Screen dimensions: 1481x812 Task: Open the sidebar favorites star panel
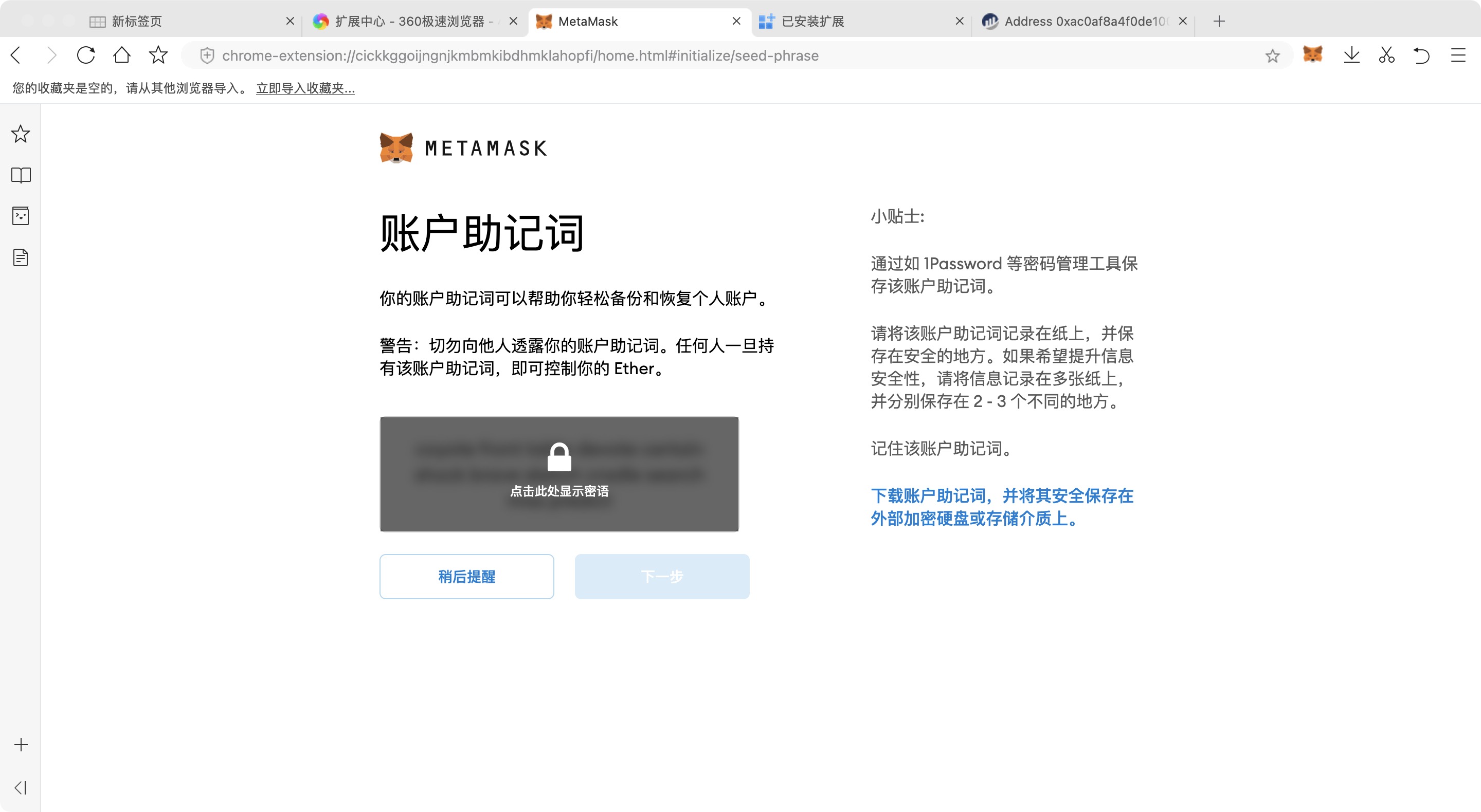pyautogui.click(x=21, y=134)
